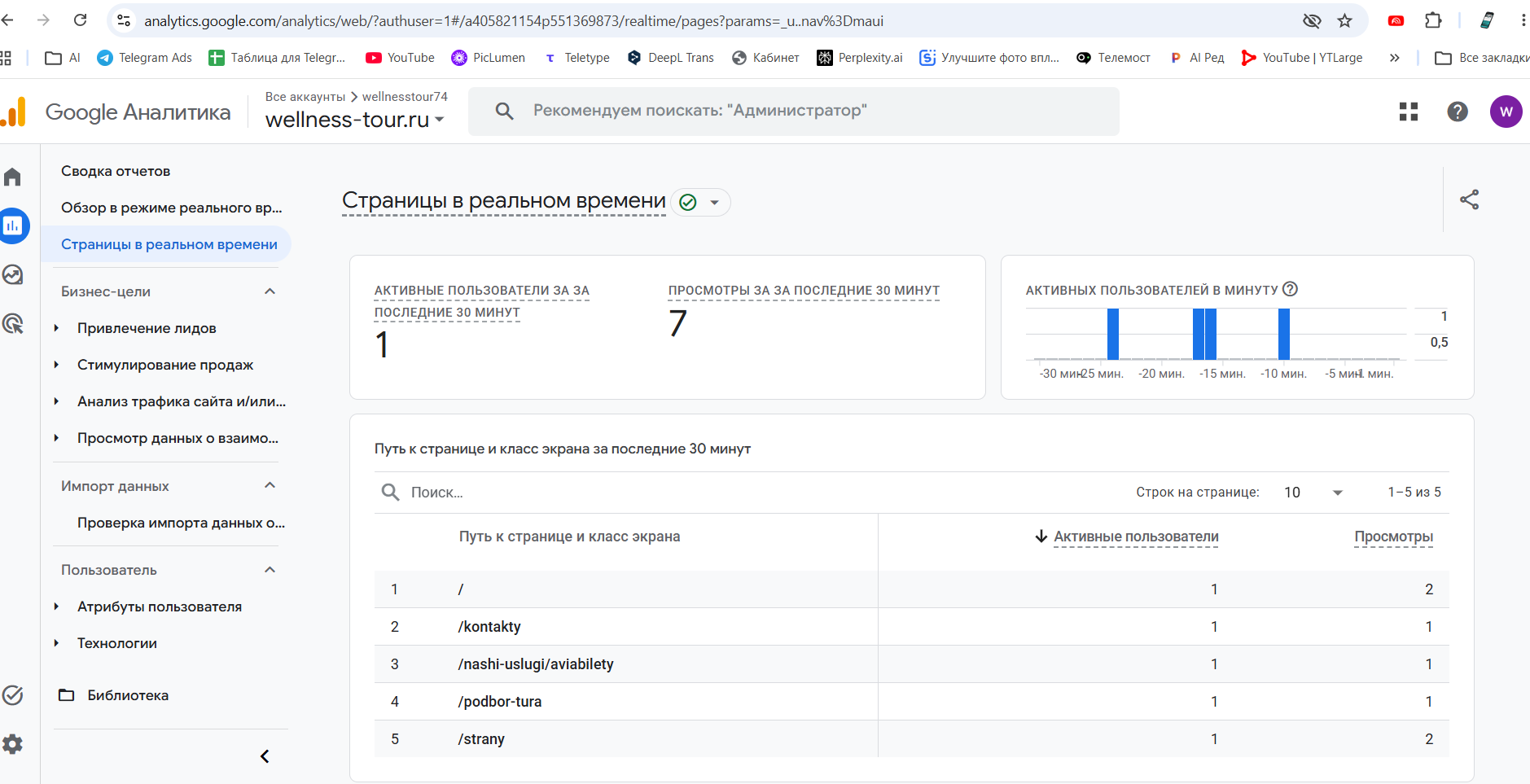Open the help question mark icon
This screenshot has width=1530, height=784.
point(1458,112)
